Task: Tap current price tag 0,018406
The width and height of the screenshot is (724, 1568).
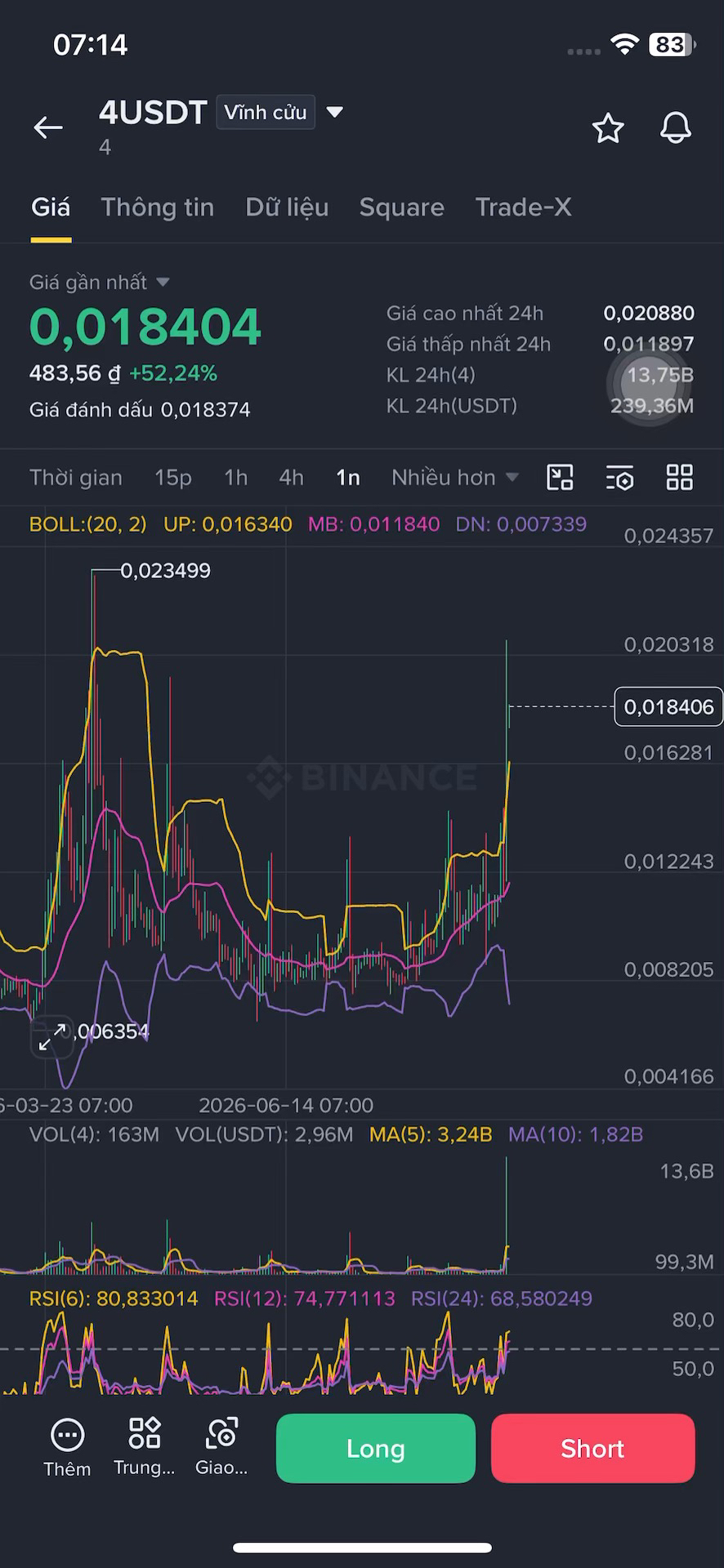Action: [x=668, y=707]
